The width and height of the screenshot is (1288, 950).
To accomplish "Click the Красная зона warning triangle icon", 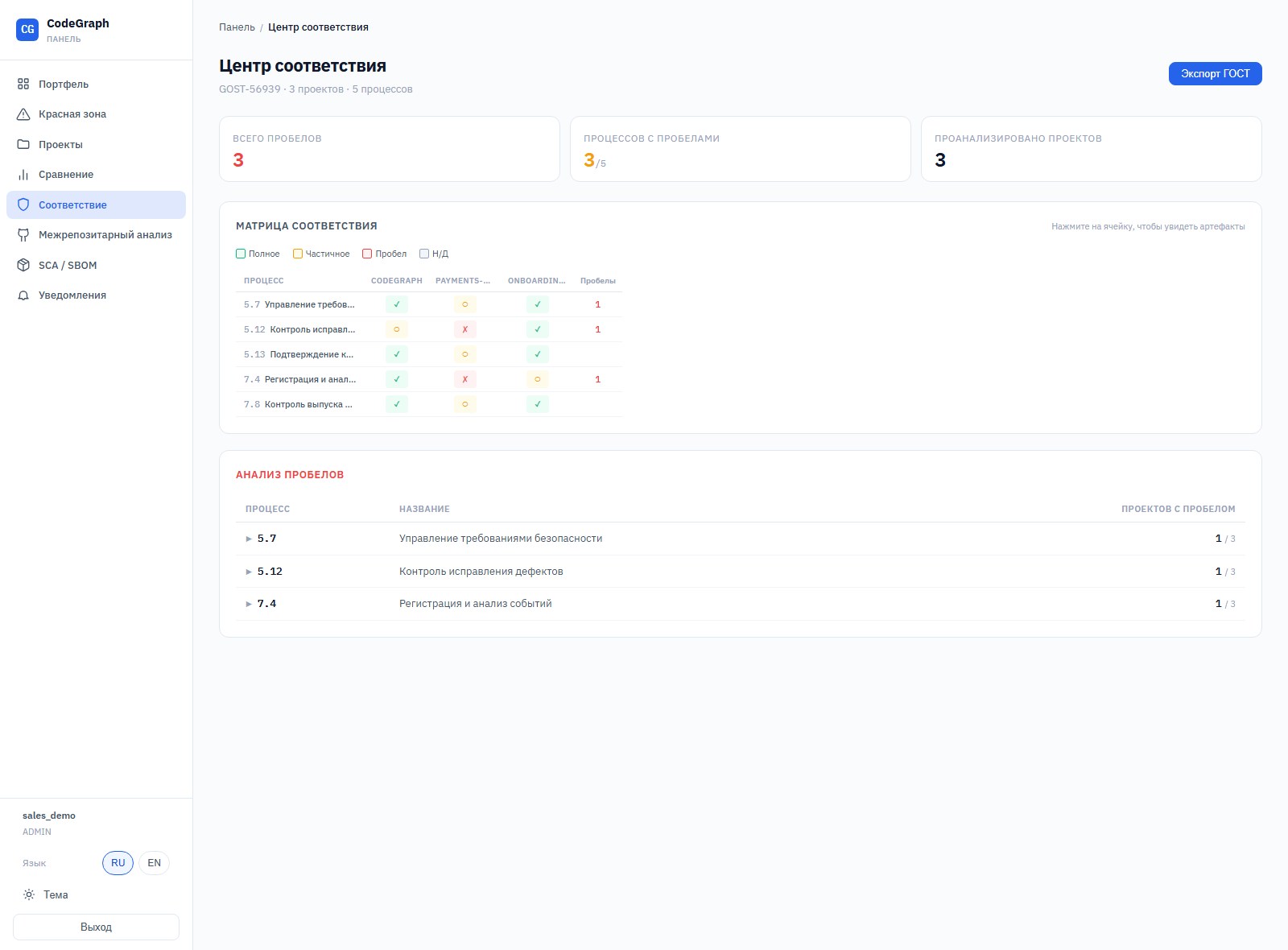I will pos(23,114).
